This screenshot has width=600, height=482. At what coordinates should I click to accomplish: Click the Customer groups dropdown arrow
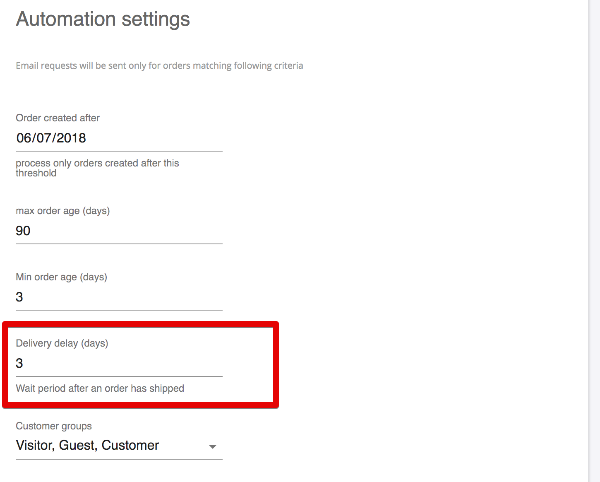[213, 447]
